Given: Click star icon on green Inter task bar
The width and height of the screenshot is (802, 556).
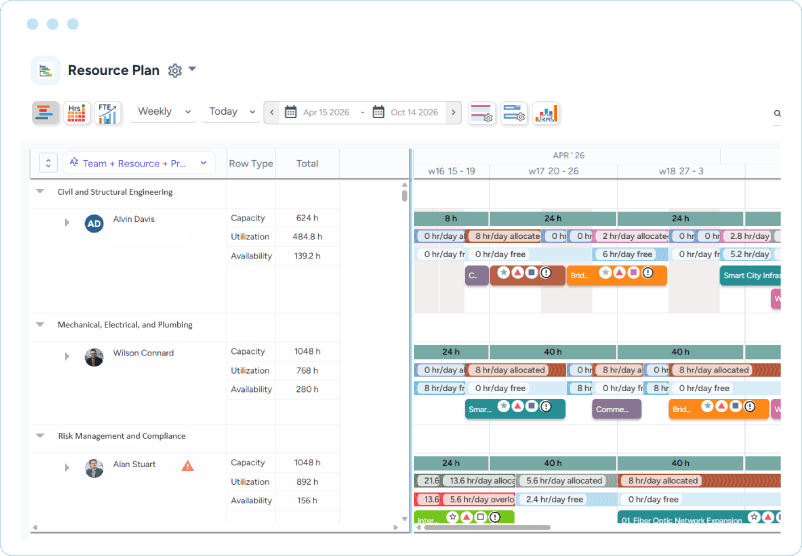Looking at the screenshot, I should coord(452,517).
